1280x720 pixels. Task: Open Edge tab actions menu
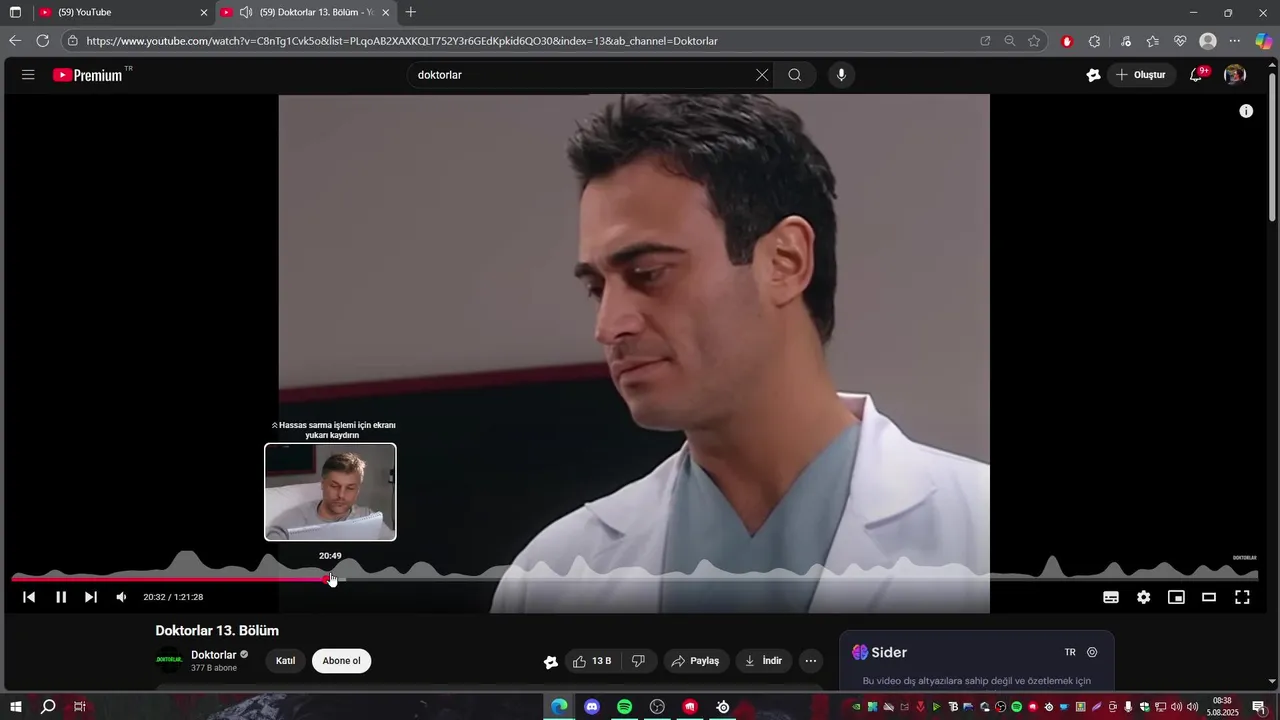tap(15, 12)
